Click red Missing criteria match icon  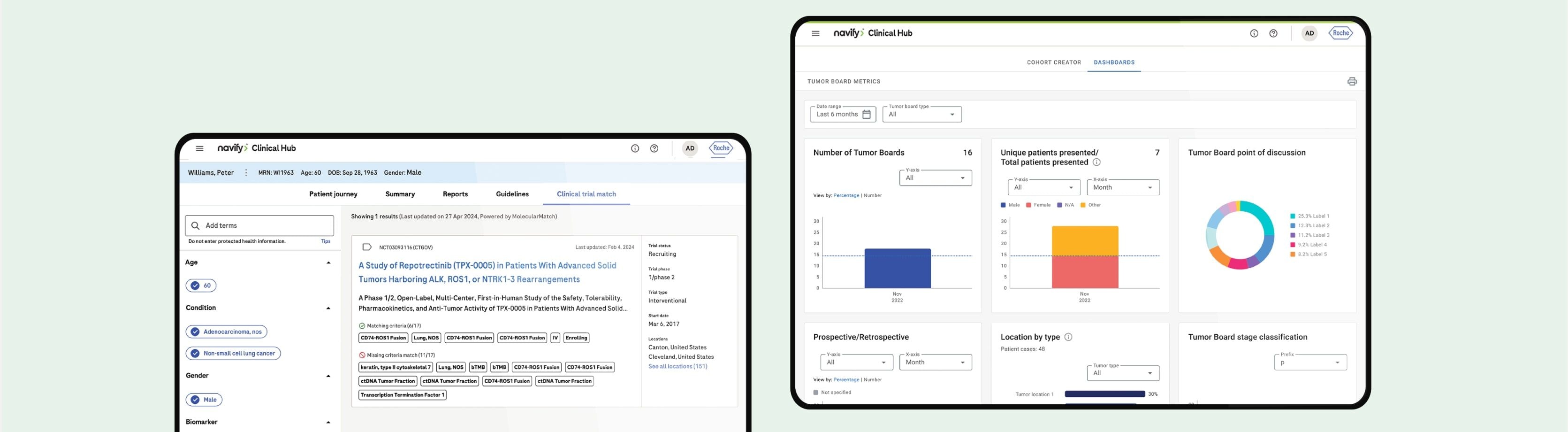[x=362, y=355]
